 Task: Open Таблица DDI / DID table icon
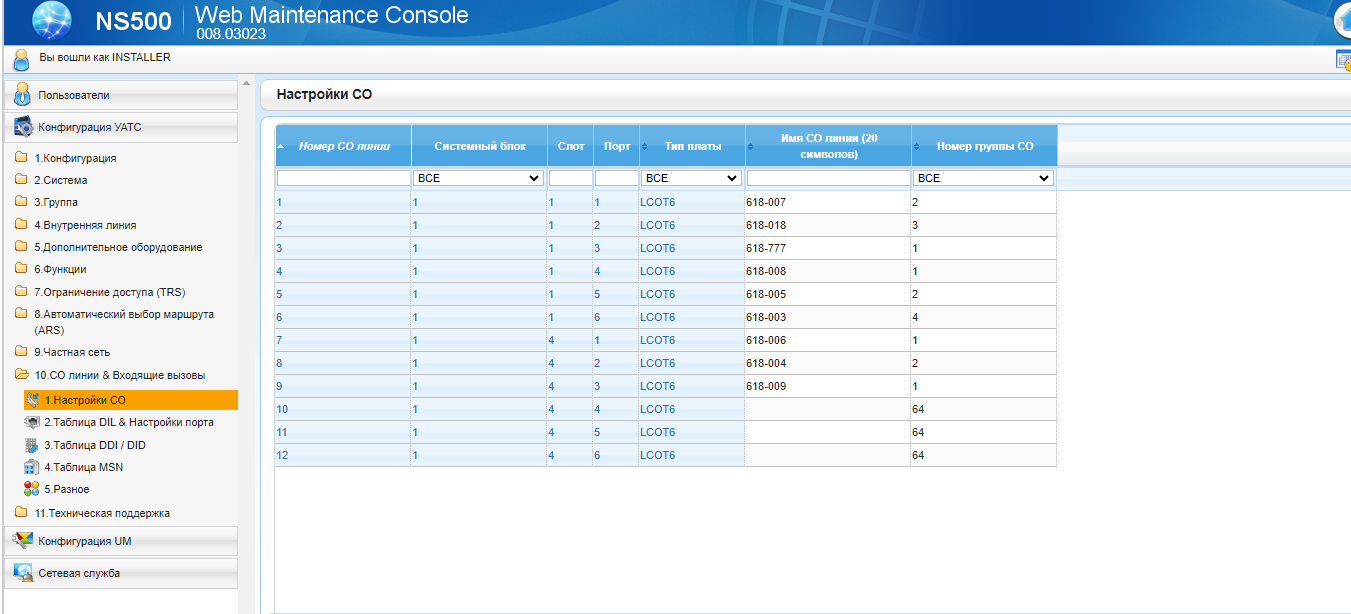(31, 445)
